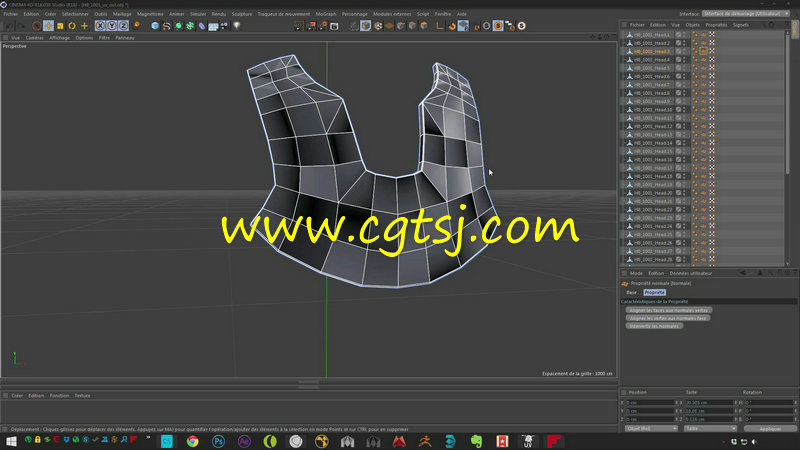
Task: Select the model mode cube icon
Action: click(x=366, y=26)
